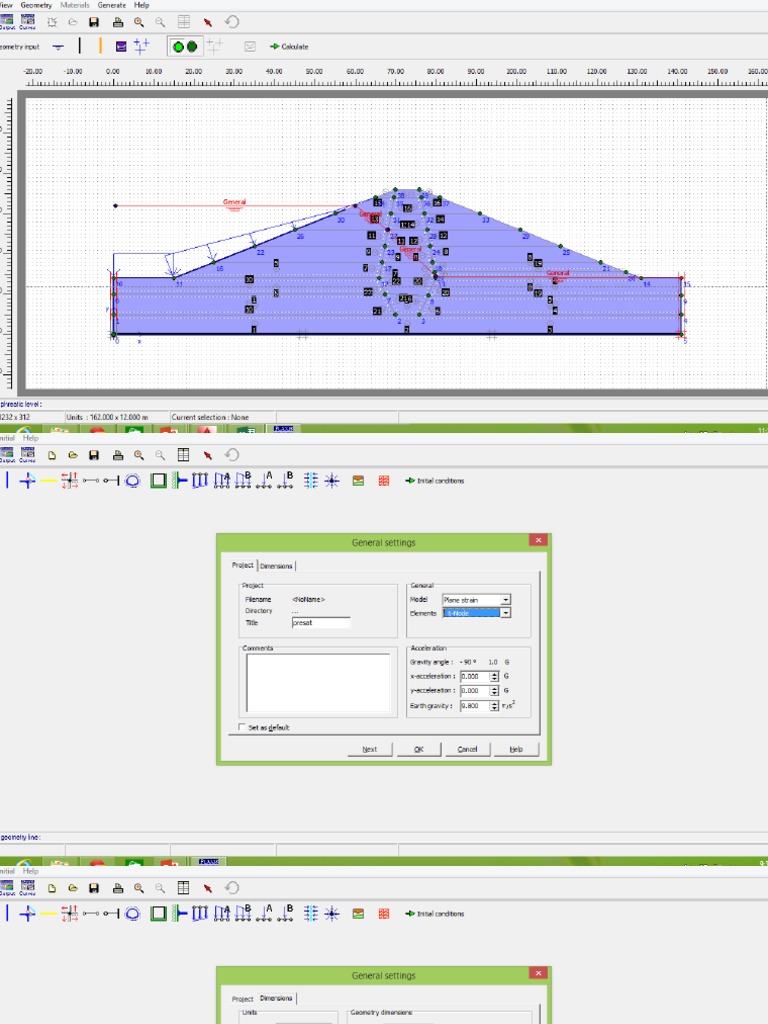Switch to the Dimensions tab in the middle dialog
The height and width of the screenshot is (1024, 768).
click(x=276, y=566)
